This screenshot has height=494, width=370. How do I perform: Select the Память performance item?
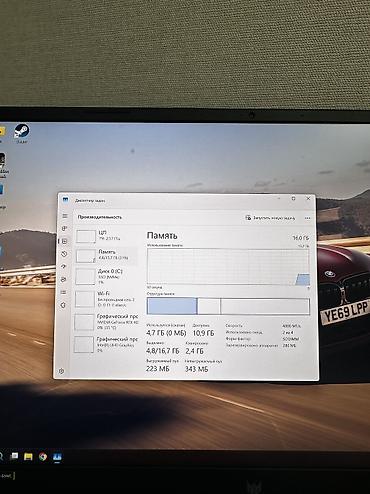pyautogui.click(x=106, y=255)
